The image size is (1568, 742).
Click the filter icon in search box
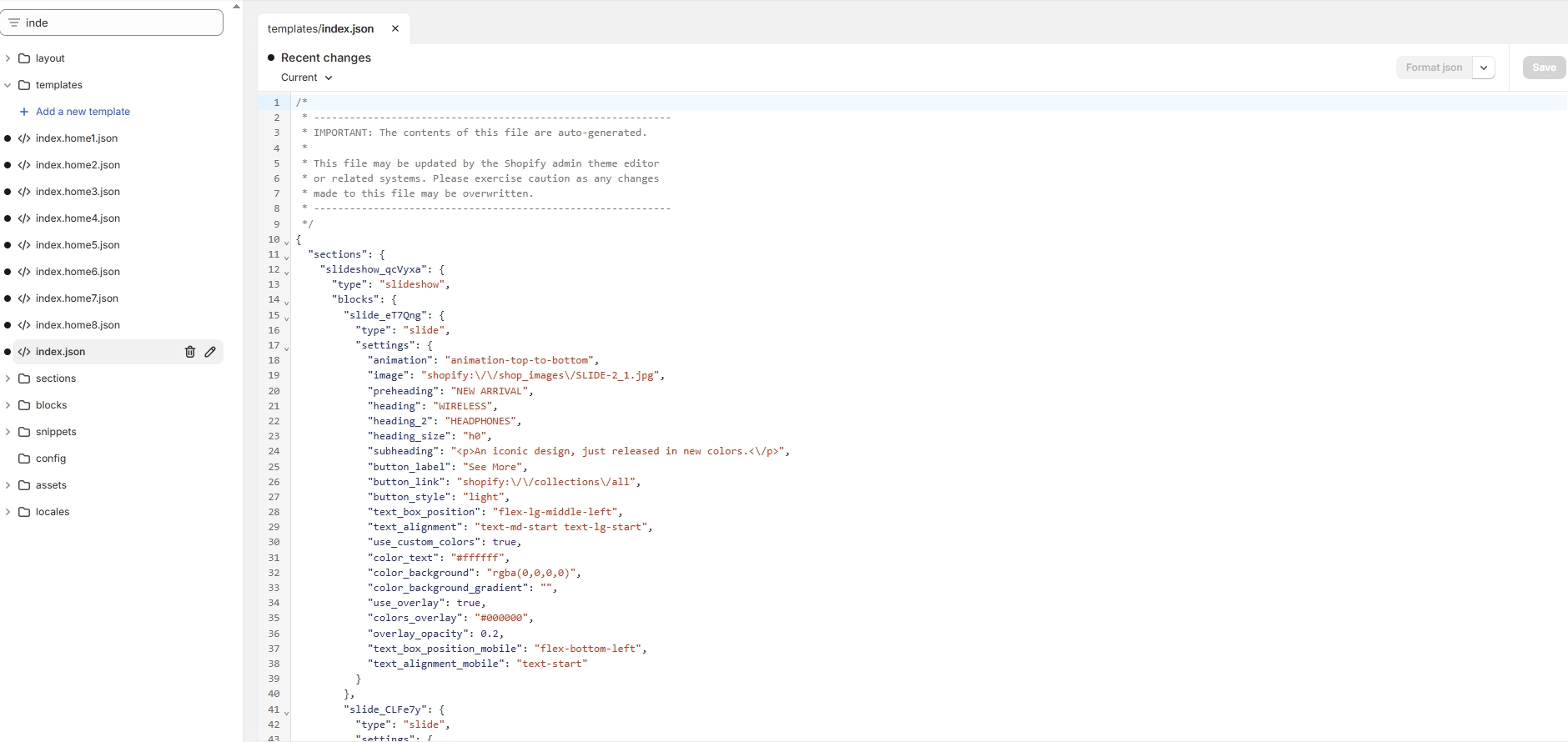click(14, 23)
